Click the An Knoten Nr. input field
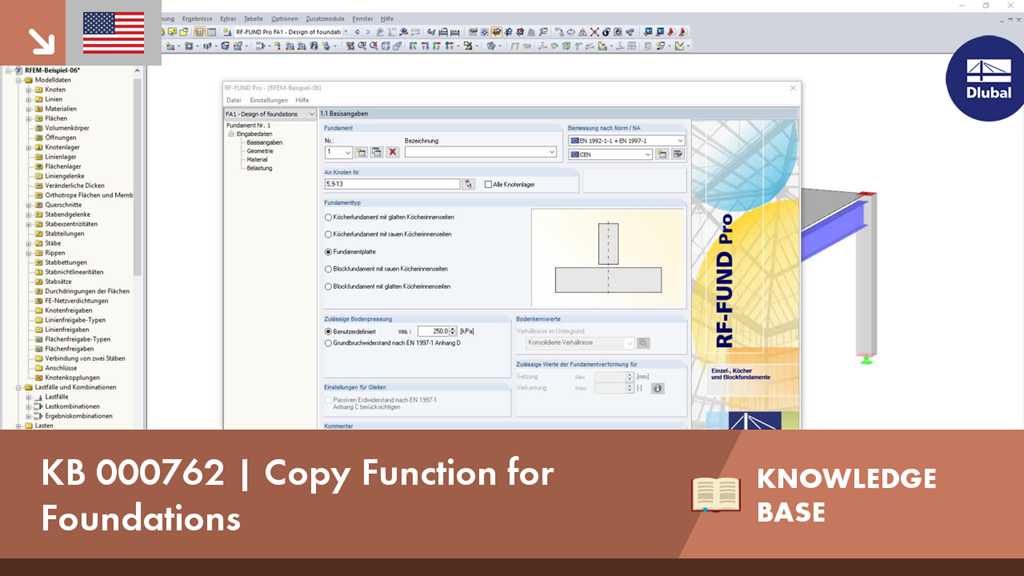This screenshot has width=1024, height=576. (x=392, y=184)
